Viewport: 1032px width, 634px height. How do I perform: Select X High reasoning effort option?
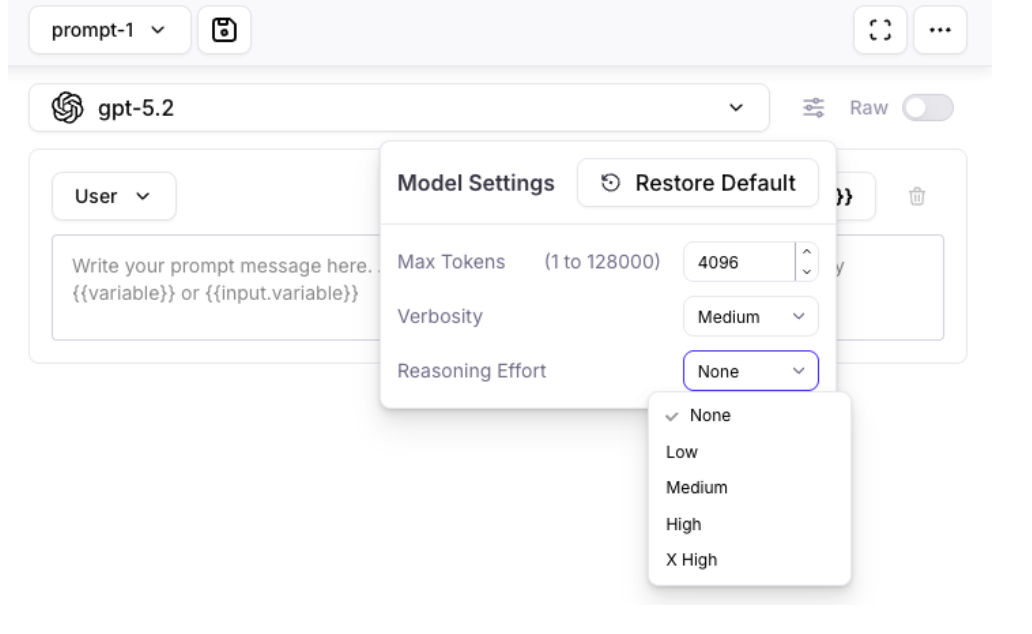[692, 560]
